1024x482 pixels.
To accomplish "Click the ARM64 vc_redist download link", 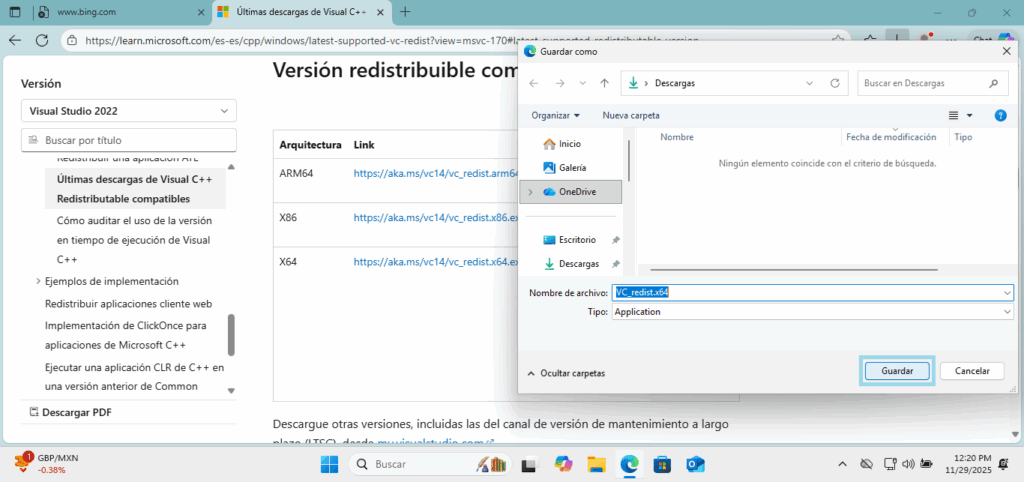I will pos(436,174).
